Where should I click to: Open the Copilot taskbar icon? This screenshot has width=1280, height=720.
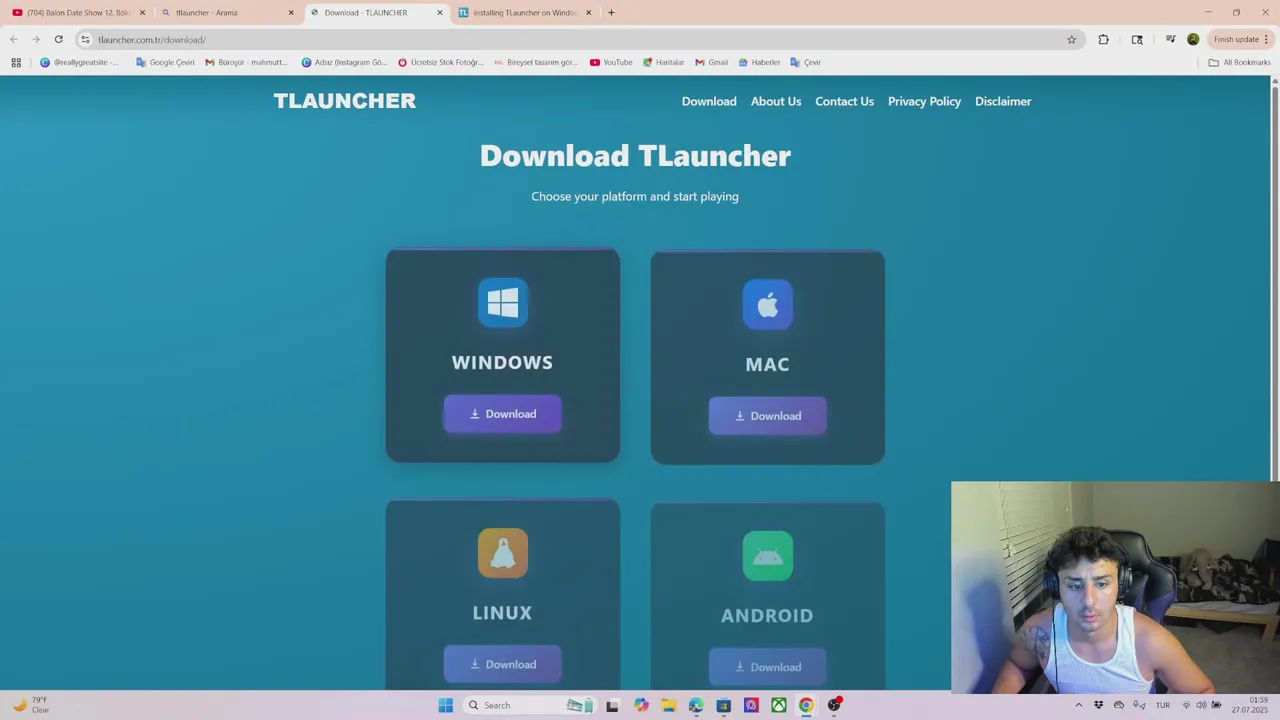[641, 705]
